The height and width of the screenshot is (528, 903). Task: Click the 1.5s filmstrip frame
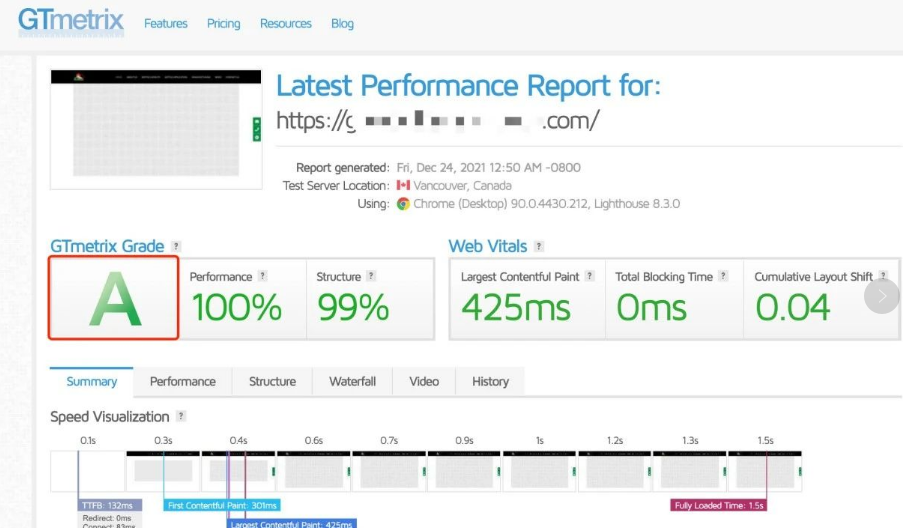point(765,471)
